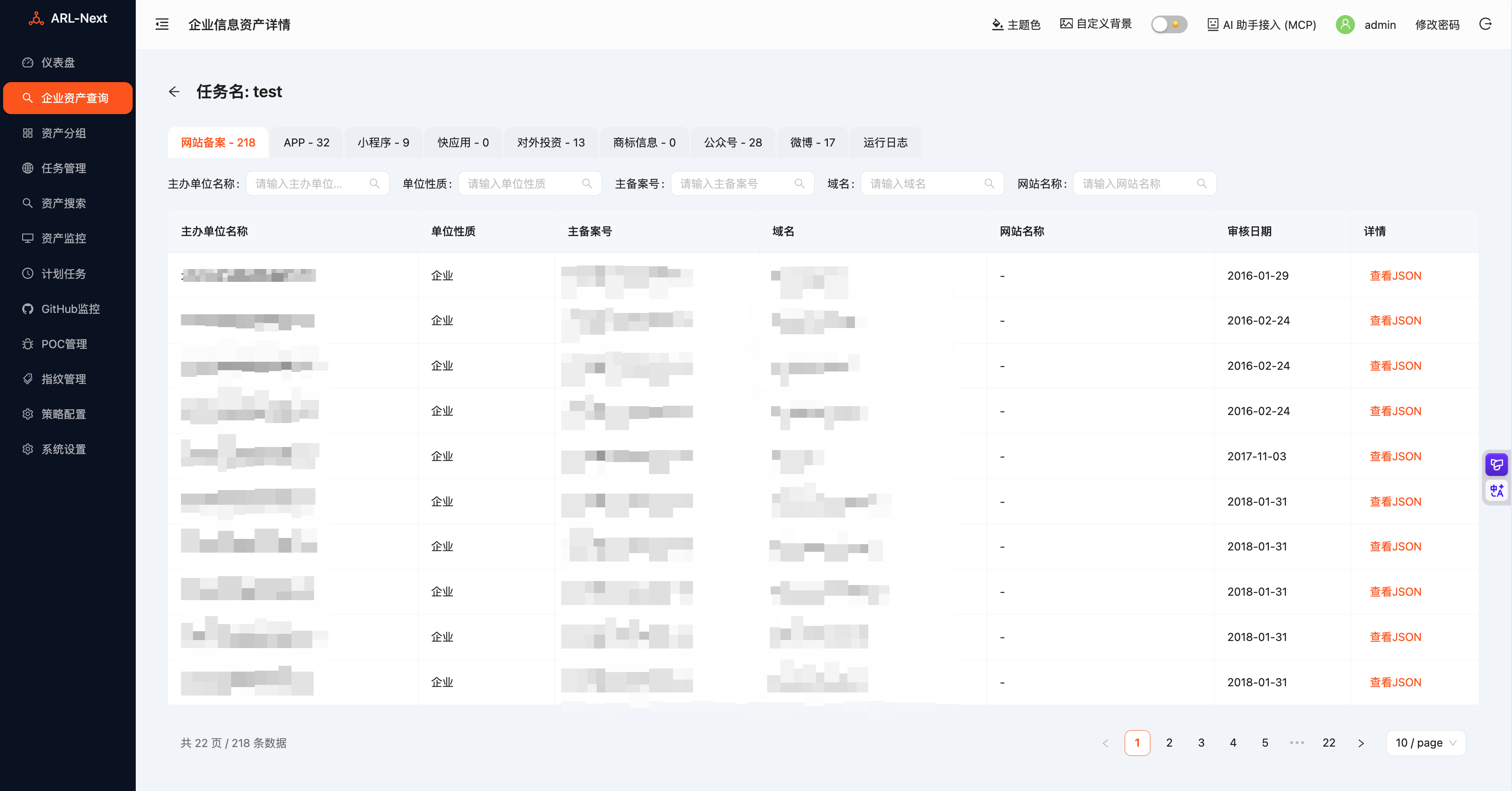Screen dimensions: 1512x791
Task: Open 策略配置 in the sidebar
Action: [67, 414]
